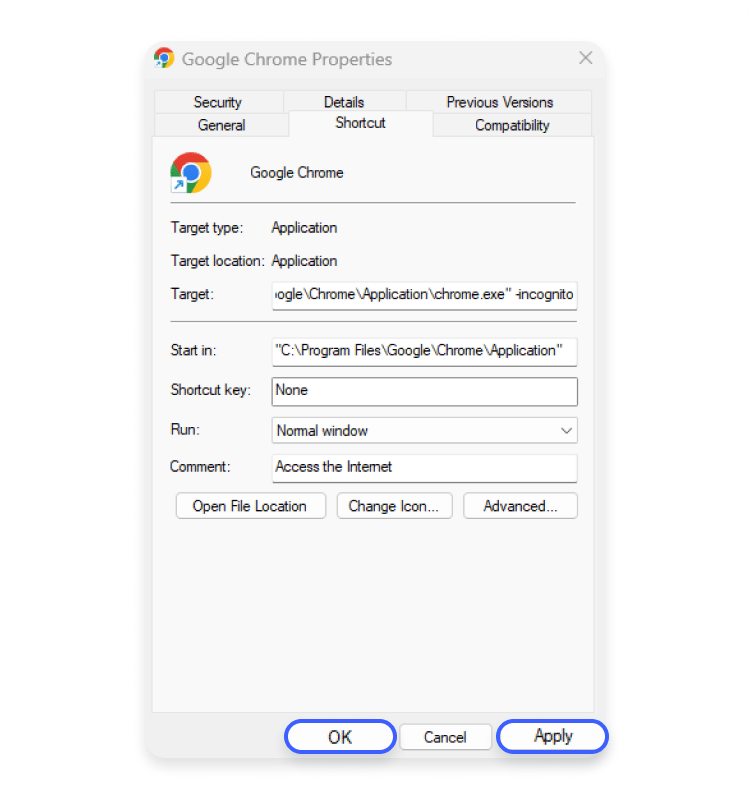Click the Open File Location button
Viewport: 750px width, 800px height.
pyautogui.click(x=251, y=506)
